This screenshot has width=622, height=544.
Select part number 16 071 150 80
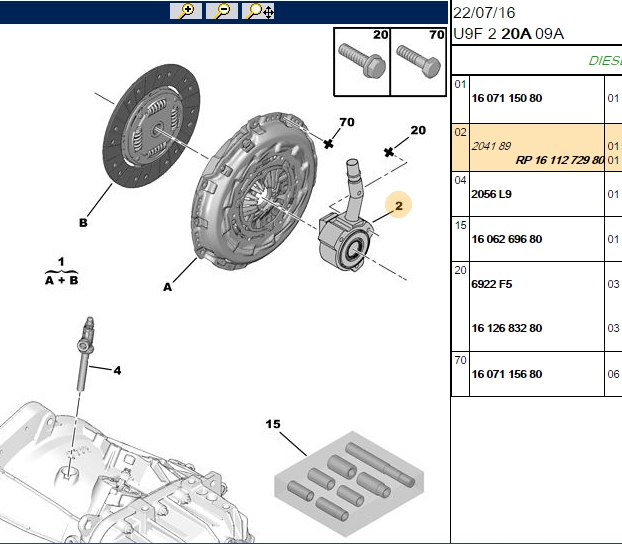point(507,98)
